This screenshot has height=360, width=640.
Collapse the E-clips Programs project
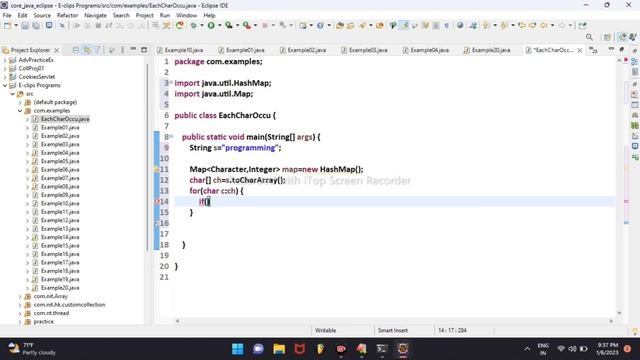tap(5, 85)
